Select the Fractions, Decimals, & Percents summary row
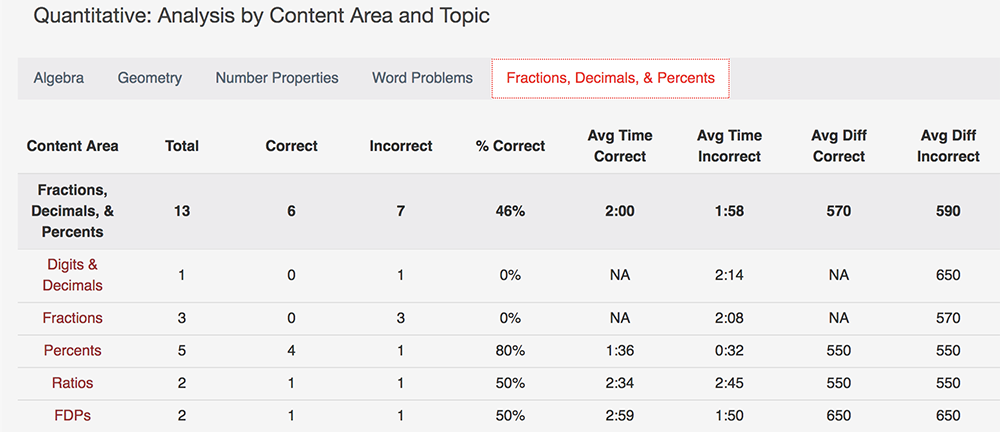 click(x=509, y=211)
